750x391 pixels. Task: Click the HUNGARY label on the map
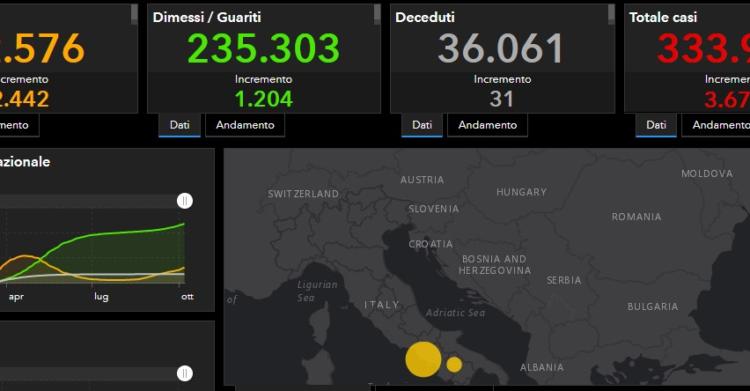[521, 192]
